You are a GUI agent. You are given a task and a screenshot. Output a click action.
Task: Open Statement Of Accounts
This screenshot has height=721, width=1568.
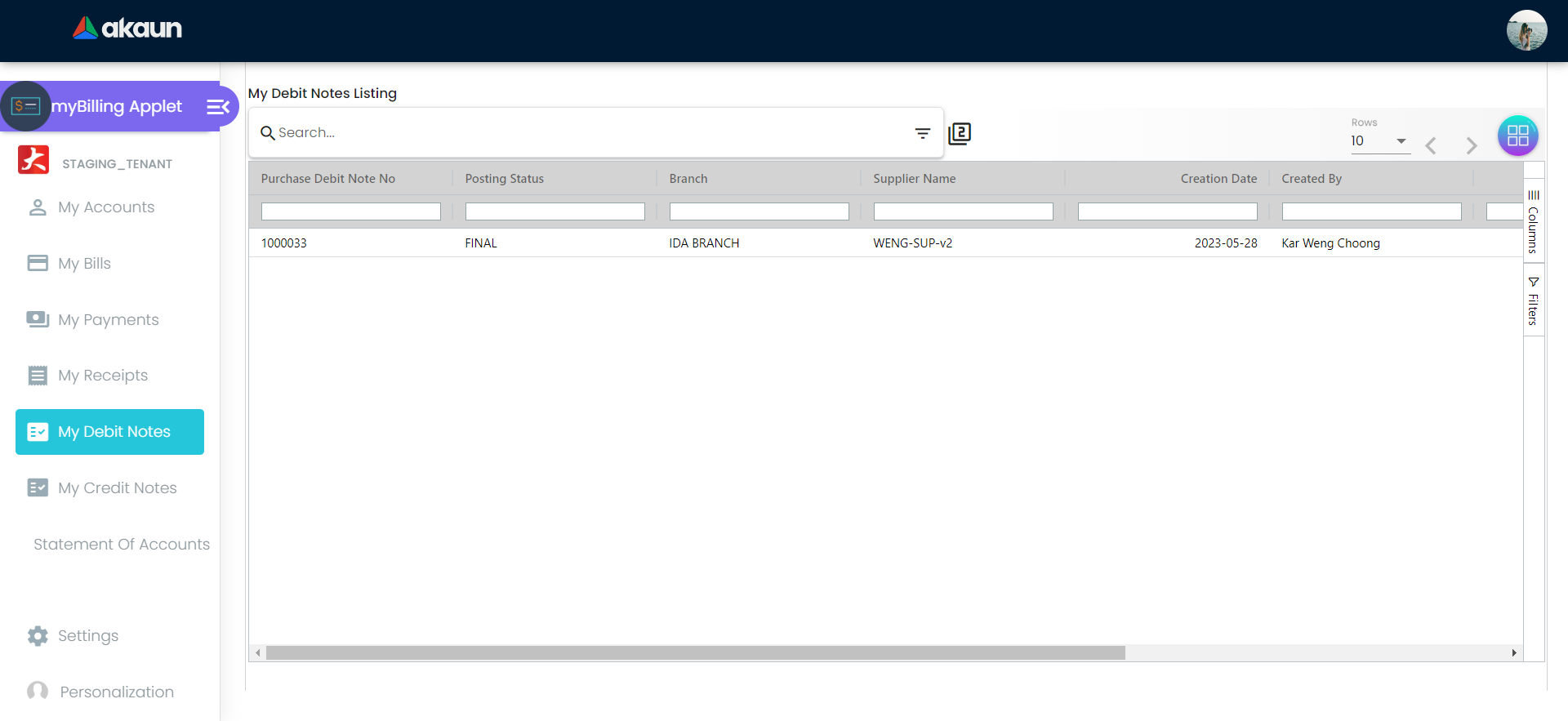tap(122, 545)
